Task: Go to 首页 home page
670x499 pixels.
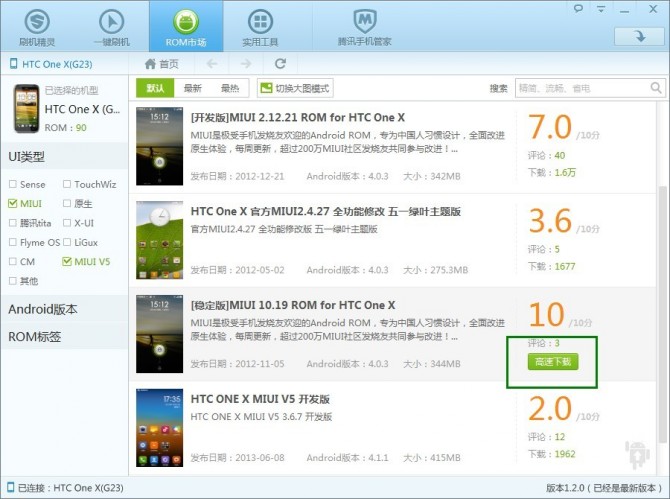Action: point(162,64)
